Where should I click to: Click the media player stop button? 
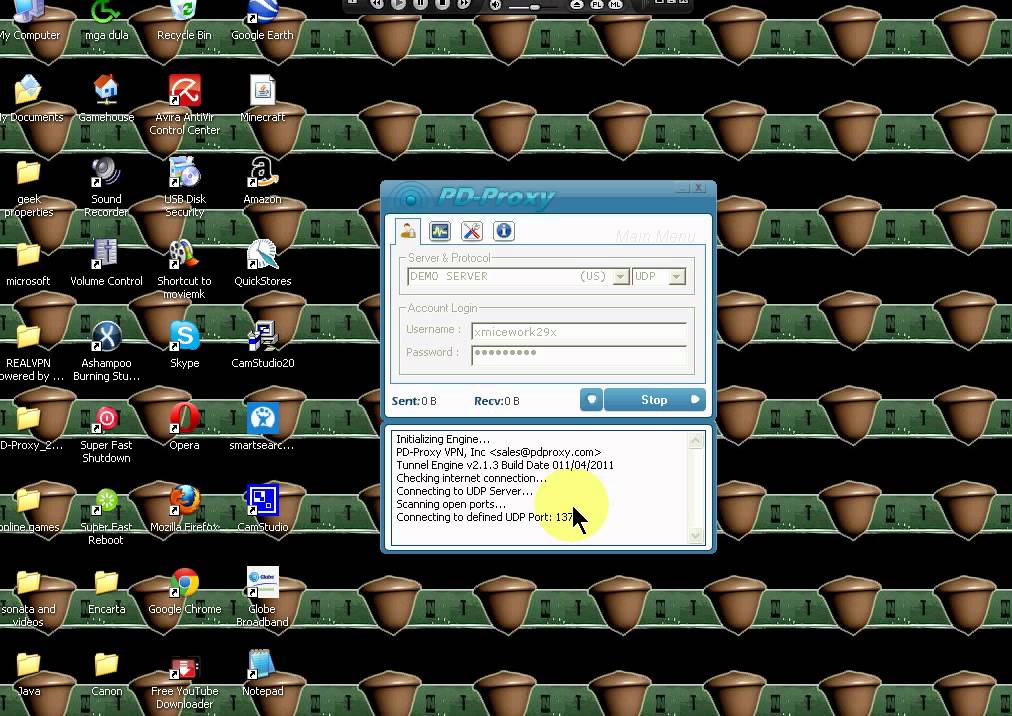point(442,5)
